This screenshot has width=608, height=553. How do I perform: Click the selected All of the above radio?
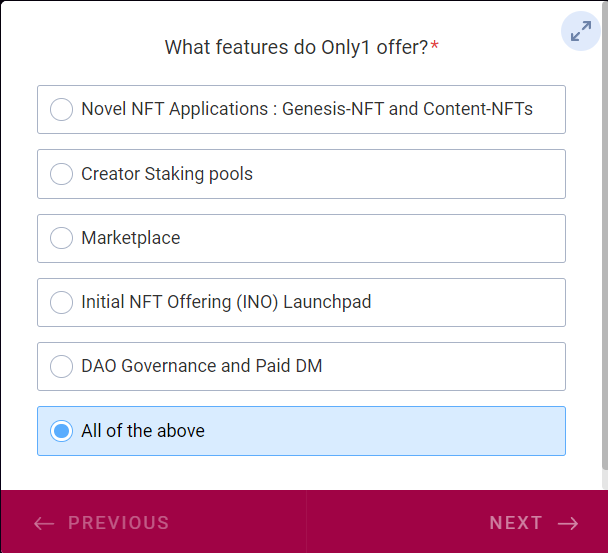coord(61,431)
